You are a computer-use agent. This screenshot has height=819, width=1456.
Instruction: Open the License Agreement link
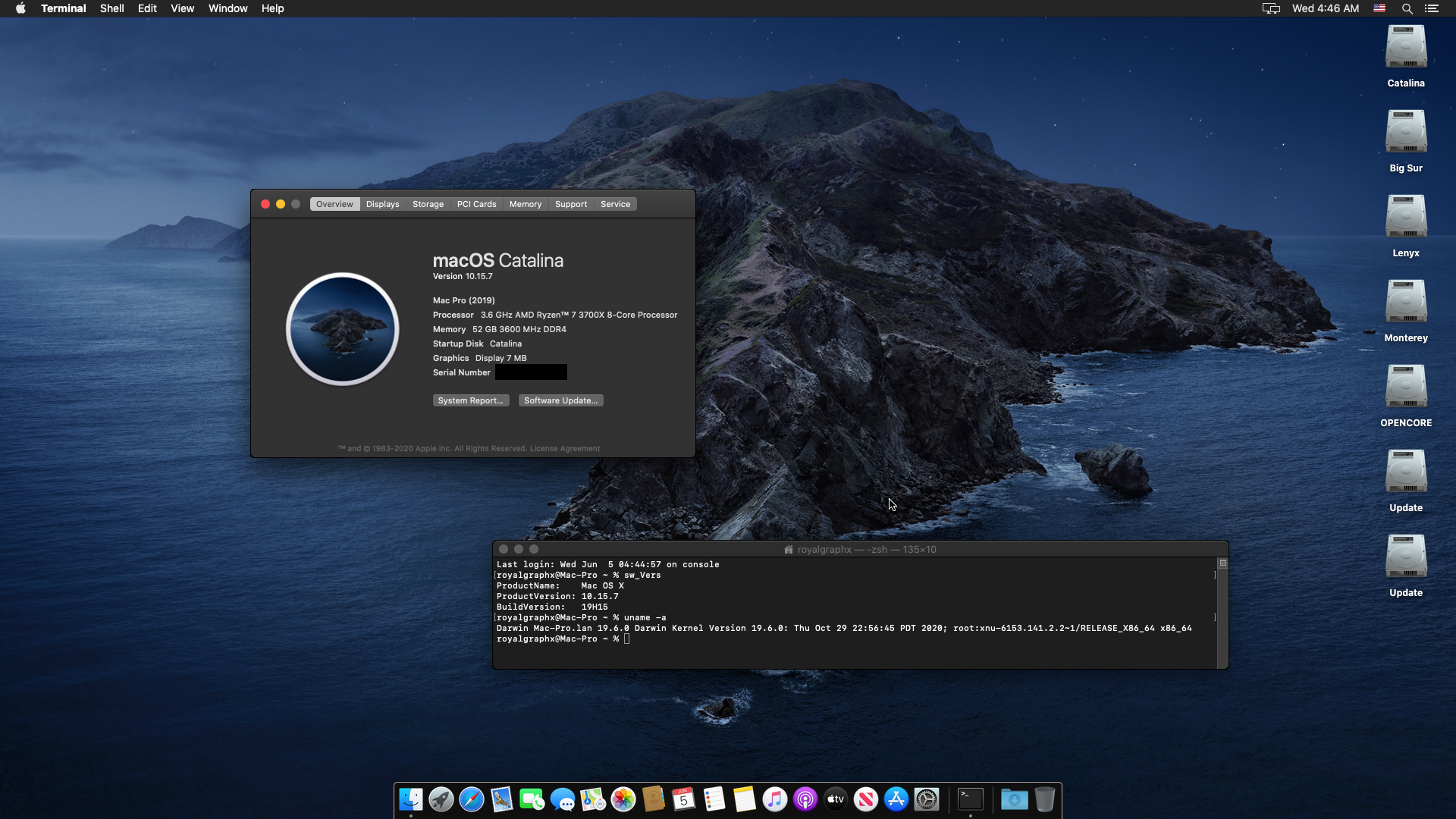click(565, 449)
